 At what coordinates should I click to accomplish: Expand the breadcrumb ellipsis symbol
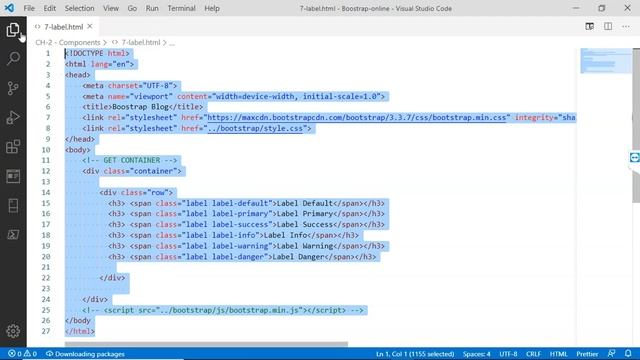tap(172, 42)
